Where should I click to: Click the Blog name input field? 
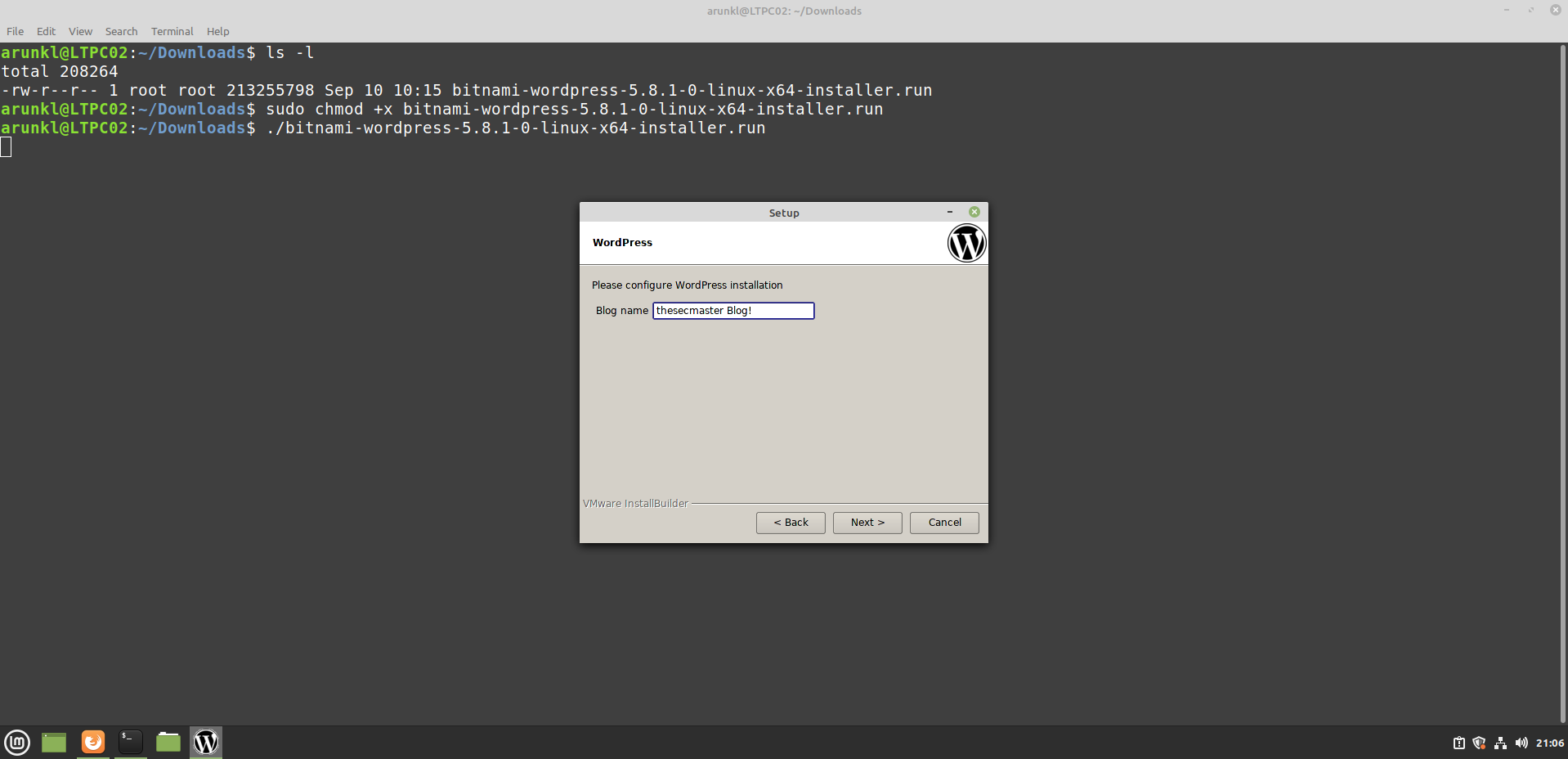tap(733, 311)
